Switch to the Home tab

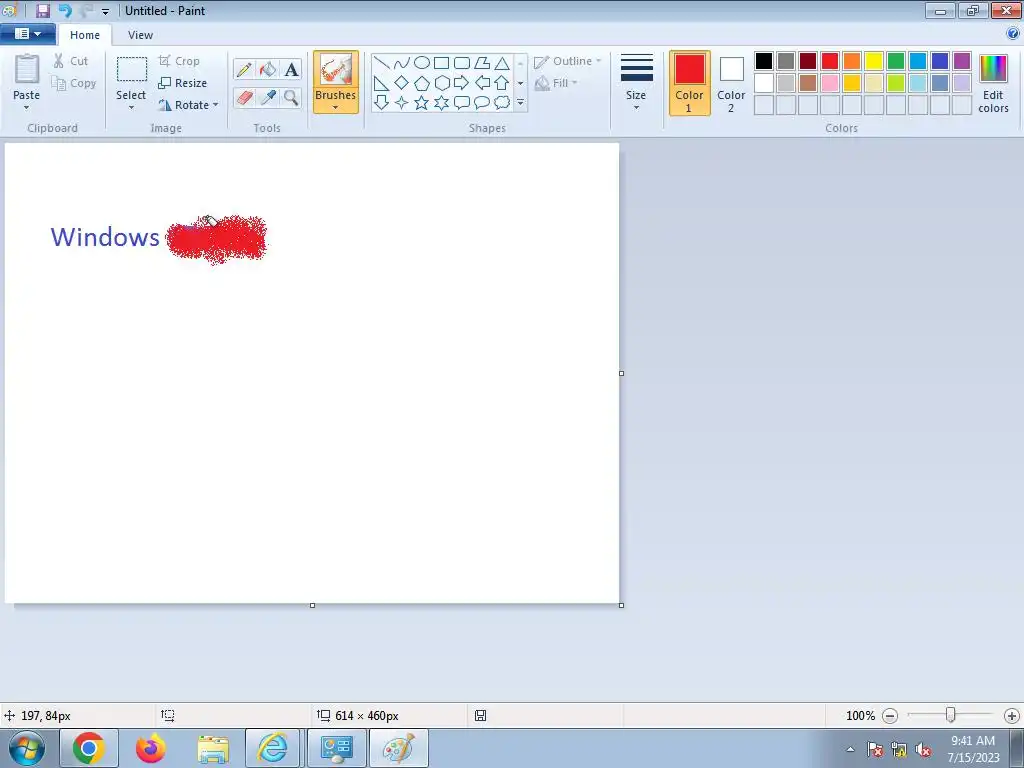pyautogui.click(x=85, y=35)
